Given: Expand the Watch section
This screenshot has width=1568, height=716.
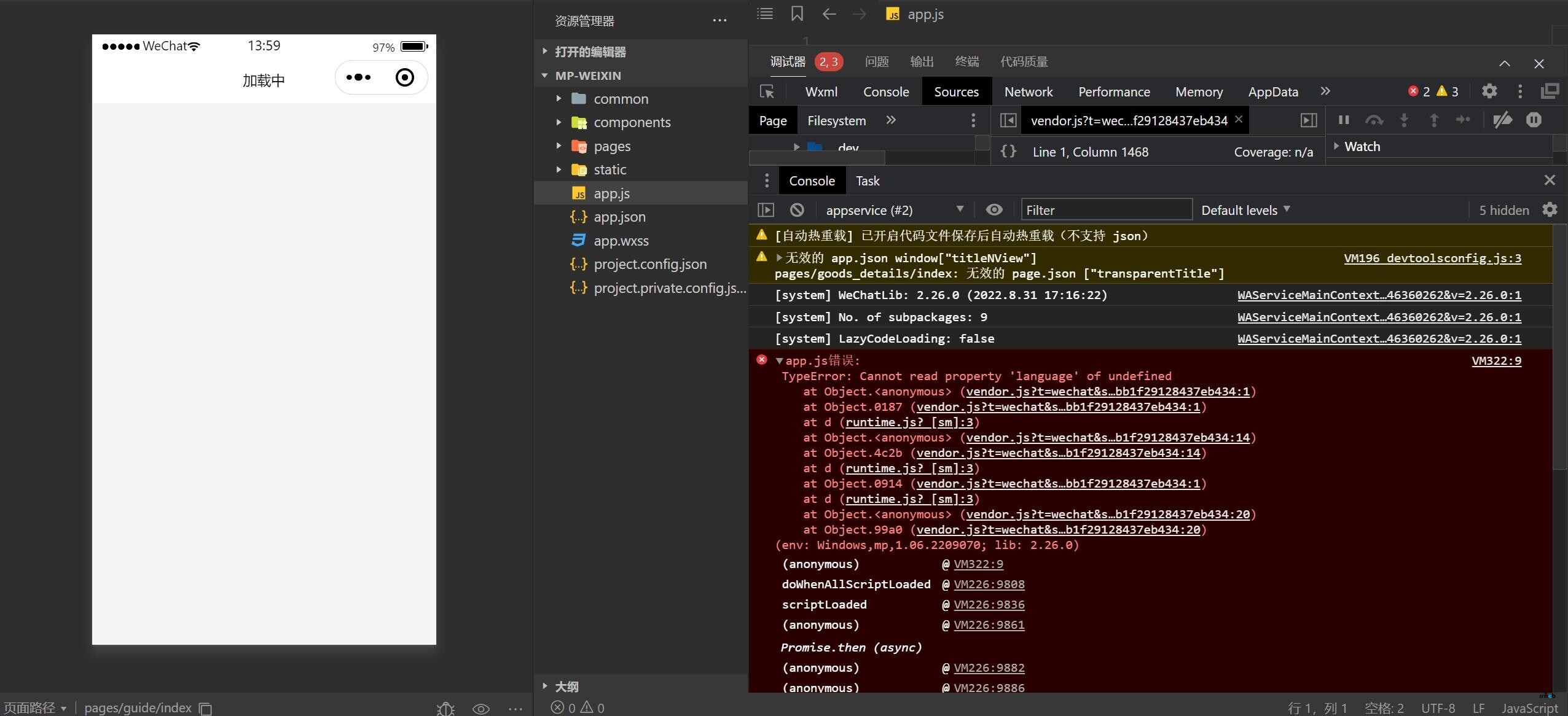Looking at the screenshot, I should [x=1336, y=146].
